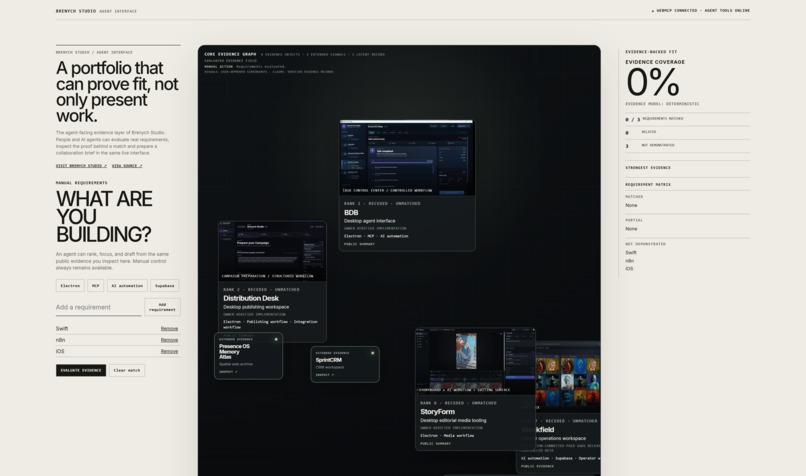
Task: Select the Electron requirement chip
Action: point(70,285)
